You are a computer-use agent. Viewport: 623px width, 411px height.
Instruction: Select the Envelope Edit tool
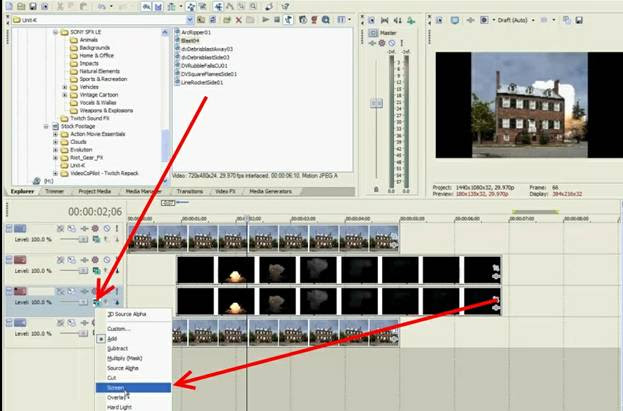click(x=230, y=6)
